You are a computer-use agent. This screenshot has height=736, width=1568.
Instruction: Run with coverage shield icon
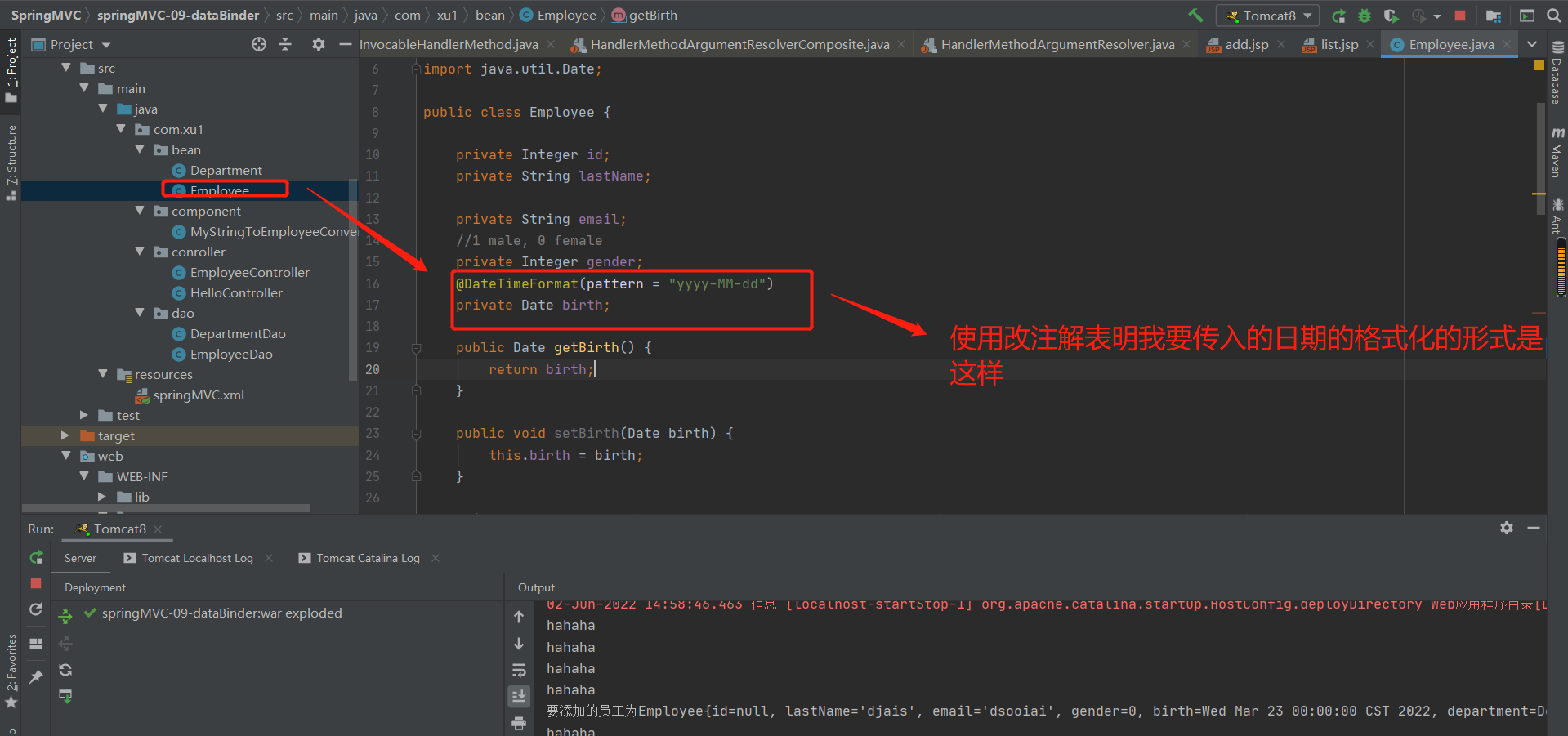point(1391,16)
